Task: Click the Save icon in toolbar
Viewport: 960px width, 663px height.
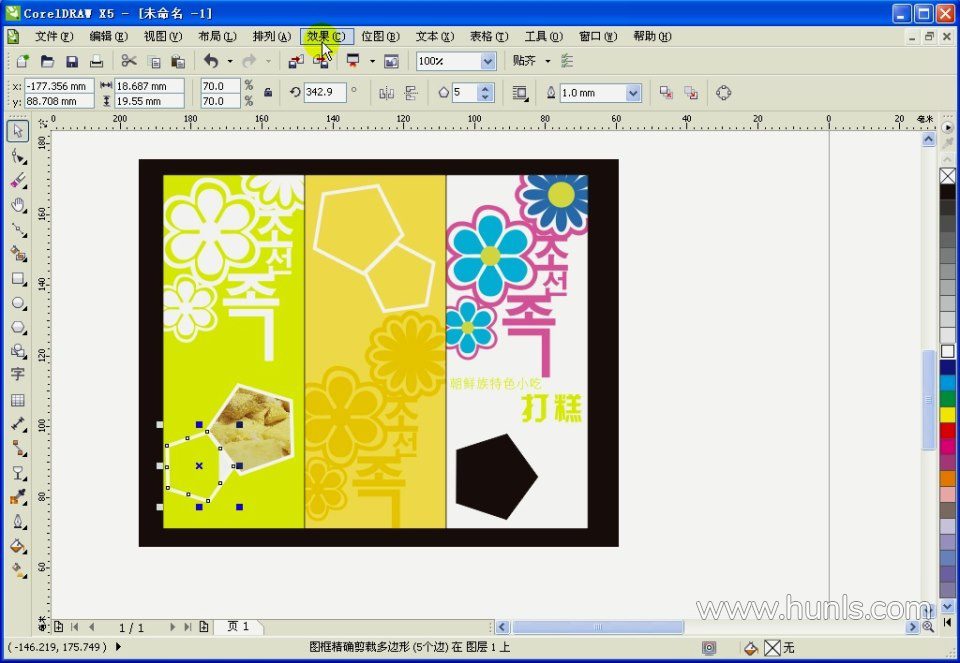Action: coord(72,62)
